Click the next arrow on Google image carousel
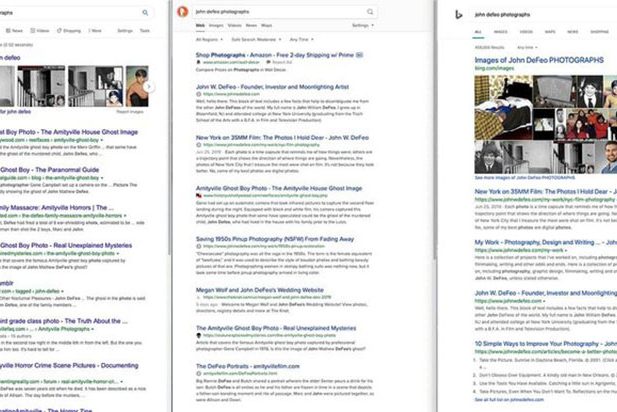 [150, 87]
